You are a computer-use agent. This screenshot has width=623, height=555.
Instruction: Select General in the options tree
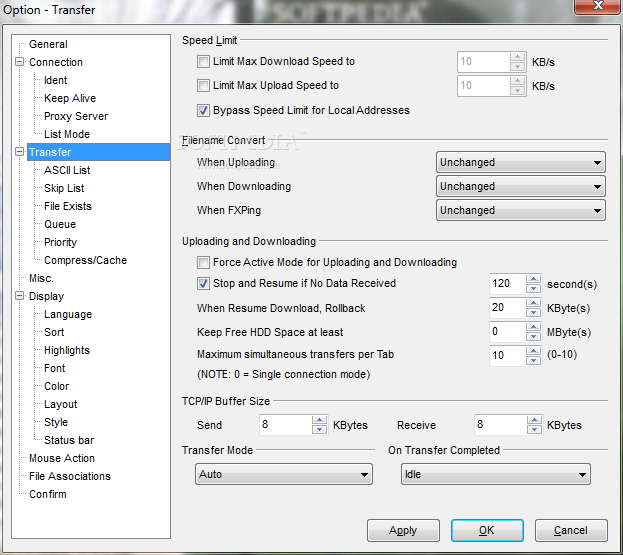click(x=48, y=44)
